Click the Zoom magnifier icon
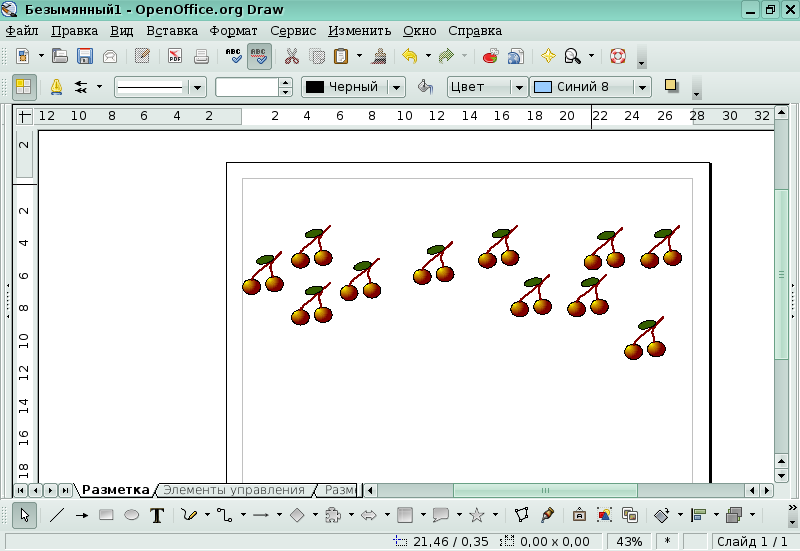This screenshot has height=551, width=800. tap(572, 56)
